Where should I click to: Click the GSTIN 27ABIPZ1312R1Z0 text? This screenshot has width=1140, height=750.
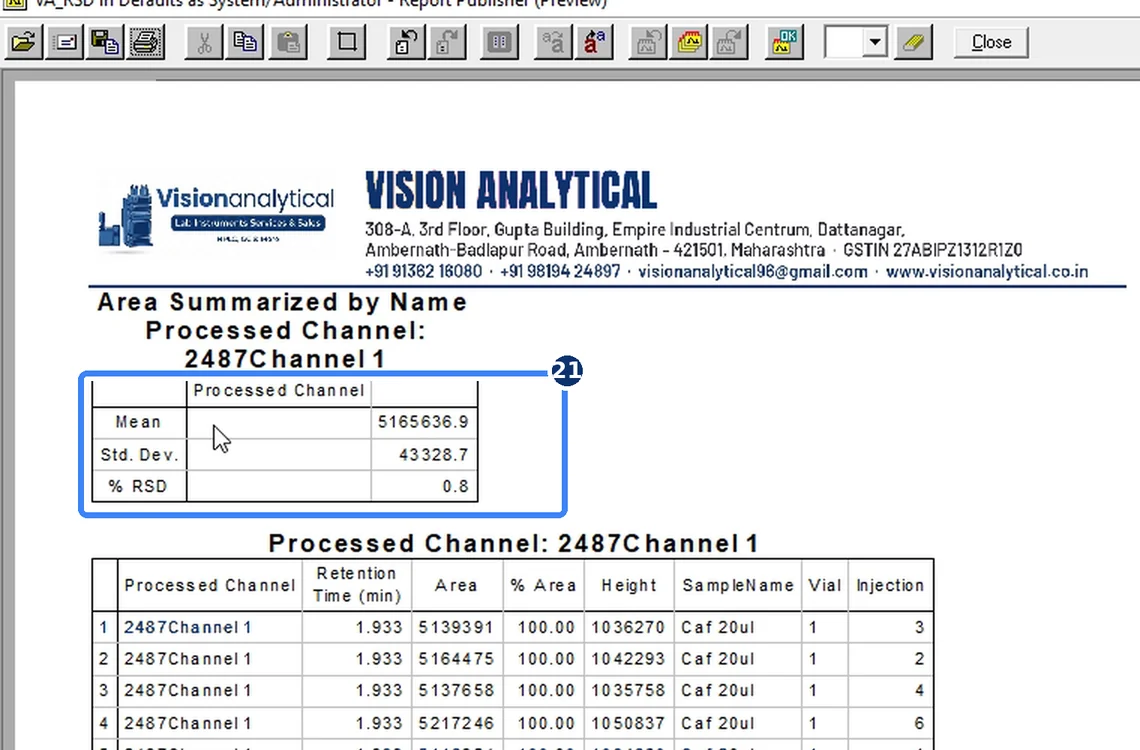pos(933,251)
